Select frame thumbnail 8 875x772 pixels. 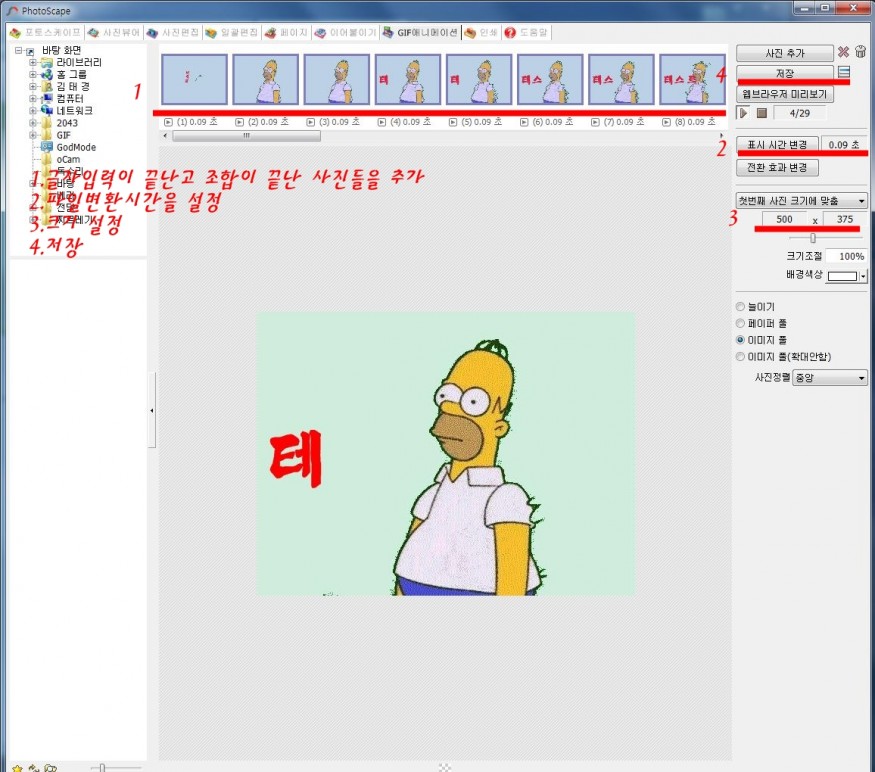coord(693,79)
